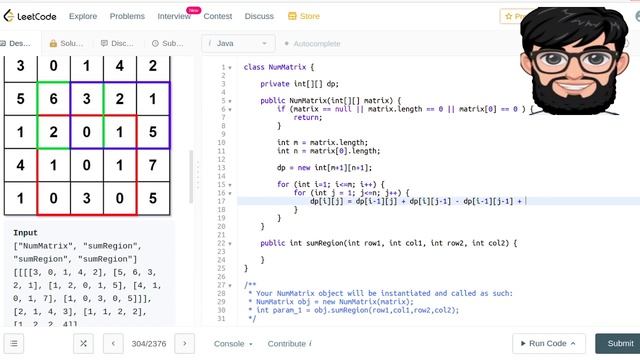Click the 'return;' statement on line 7
640x360 pixels.
pos(307,117)
